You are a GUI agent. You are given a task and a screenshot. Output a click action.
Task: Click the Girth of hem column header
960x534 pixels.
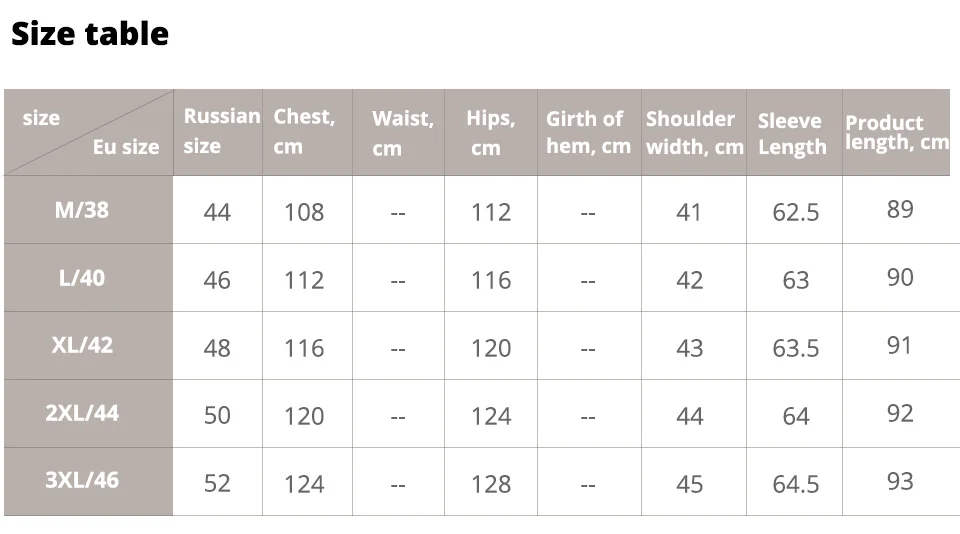[588, 132]
